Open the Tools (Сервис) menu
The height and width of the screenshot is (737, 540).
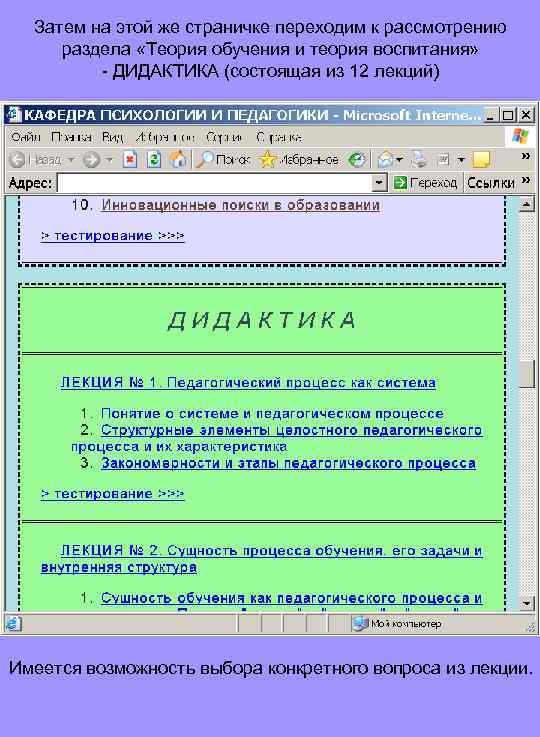225,137
